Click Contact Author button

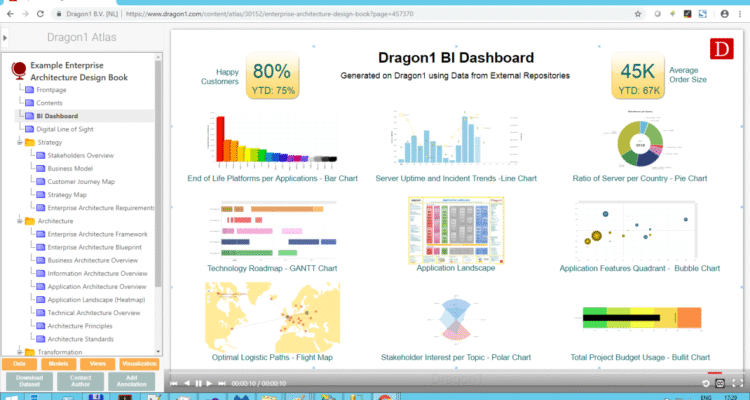(x=80, y=381)
